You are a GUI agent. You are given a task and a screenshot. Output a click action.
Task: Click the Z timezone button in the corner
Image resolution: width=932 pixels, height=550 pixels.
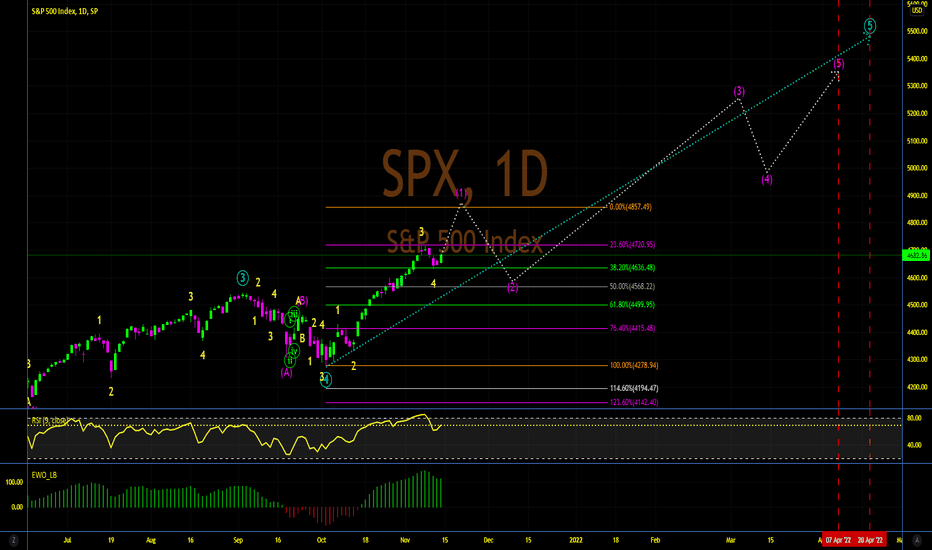point(13,540)
